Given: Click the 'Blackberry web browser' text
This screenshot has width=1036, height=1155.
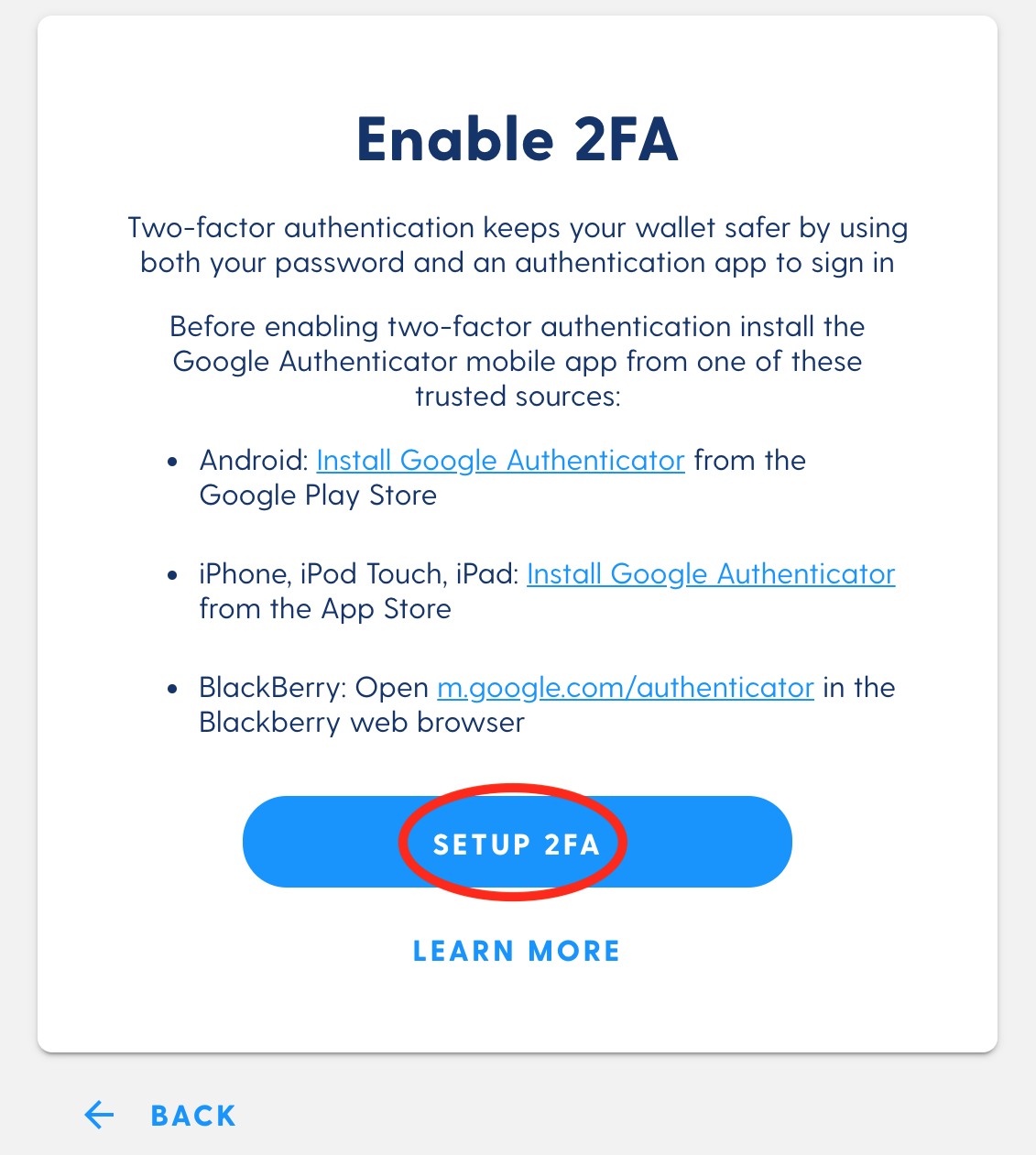Looking at the screenshot, I should [362, 723].
